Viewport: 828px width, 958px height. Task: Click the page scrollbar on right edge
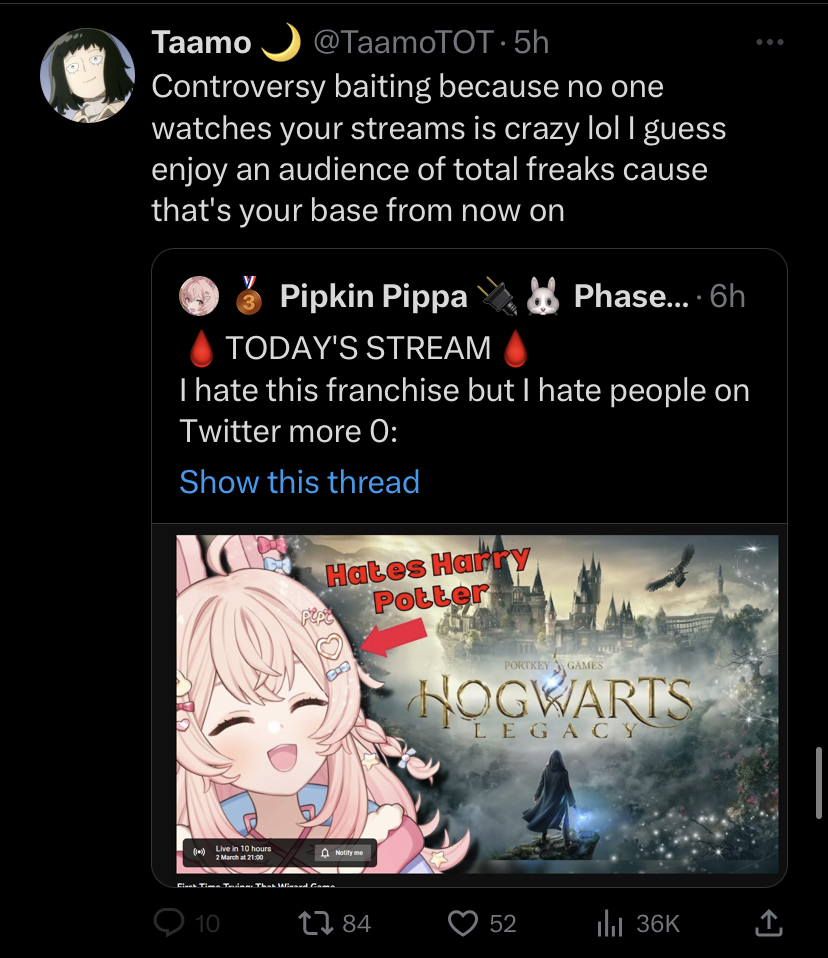819,782
